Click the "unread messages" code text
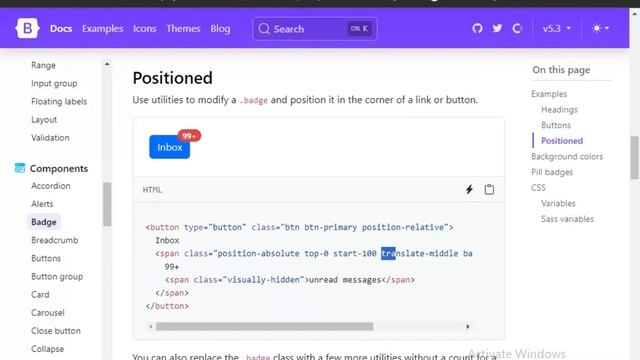This screenshot has width=640, height=360. pyautogui.click(x=345, y=280)
